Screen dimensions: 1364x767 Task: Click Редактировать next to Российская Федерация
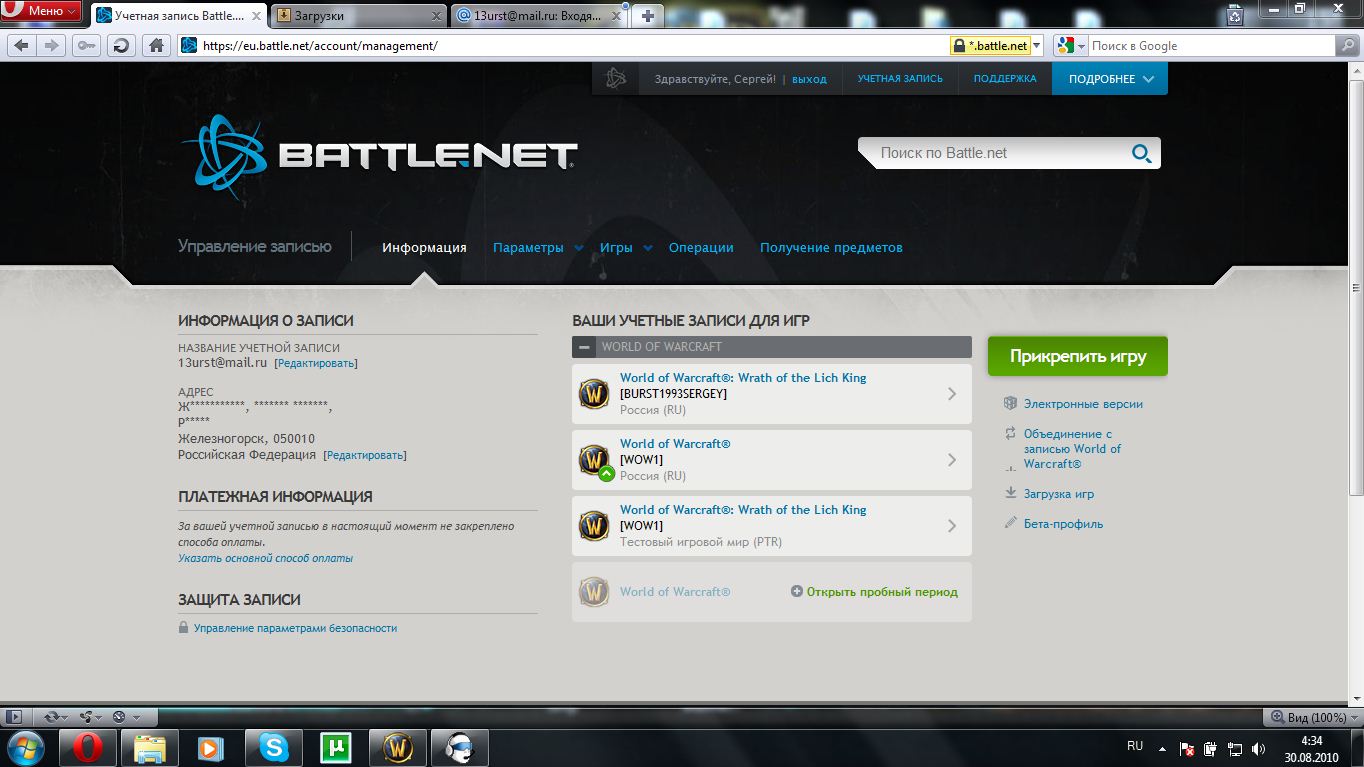click(365, 455)
